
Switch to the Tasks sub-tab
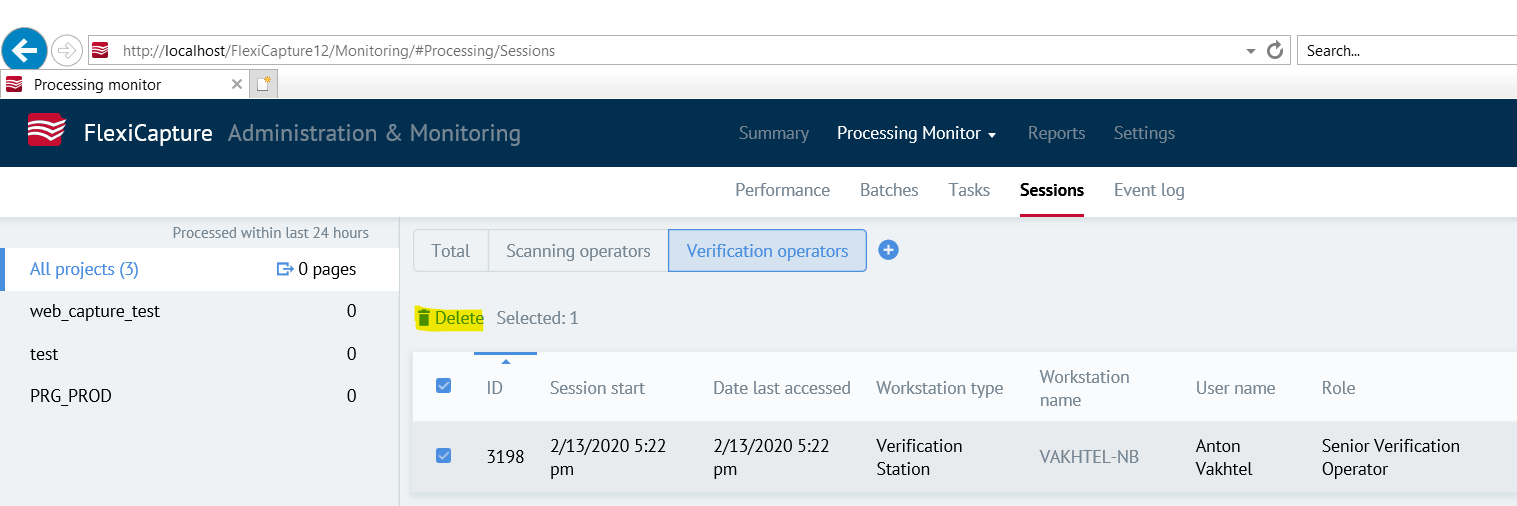[969, 190]
